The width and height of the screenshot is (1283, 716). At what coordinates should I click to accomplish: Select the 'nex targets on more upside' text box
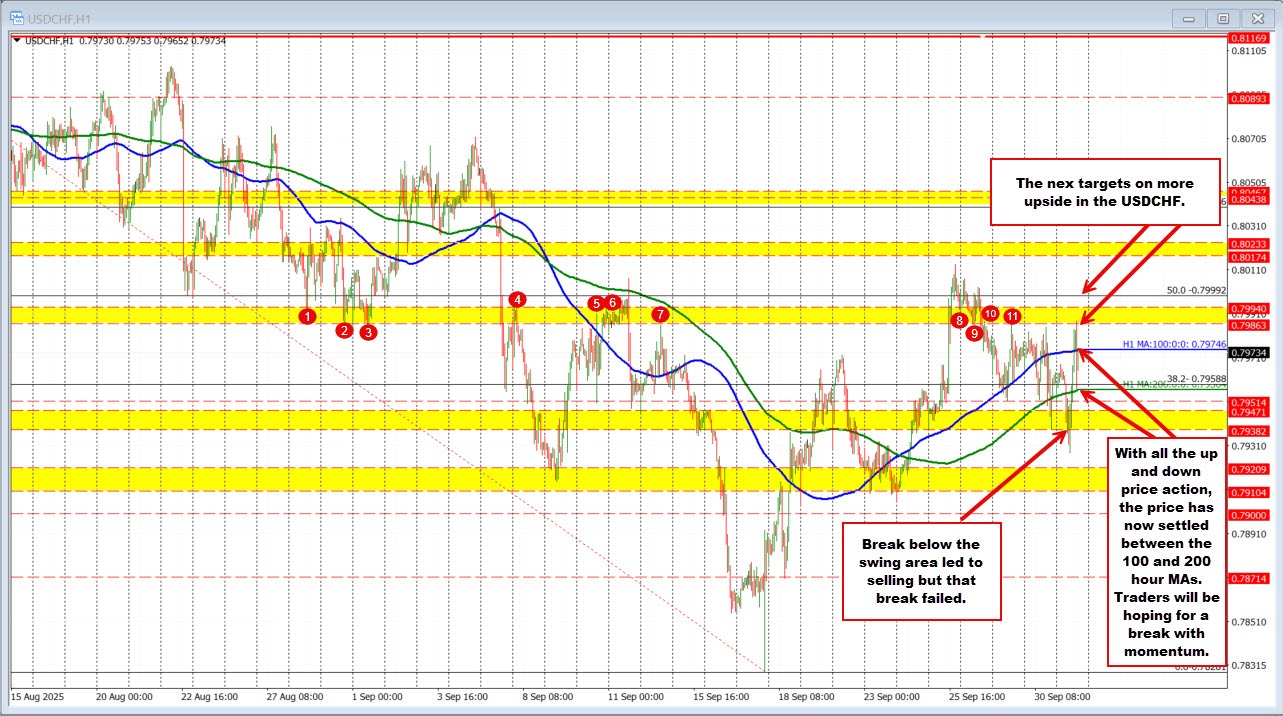tap(1105, 192)
